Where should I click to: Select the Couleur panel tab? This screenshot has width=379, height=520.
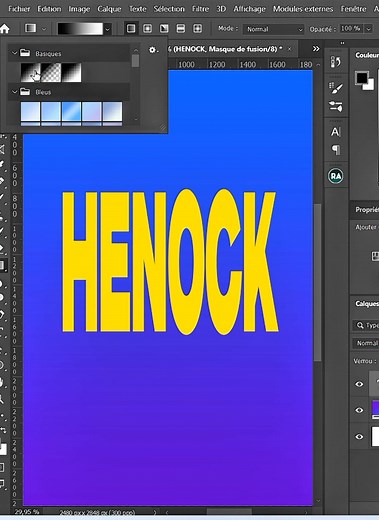click(366, 55)
